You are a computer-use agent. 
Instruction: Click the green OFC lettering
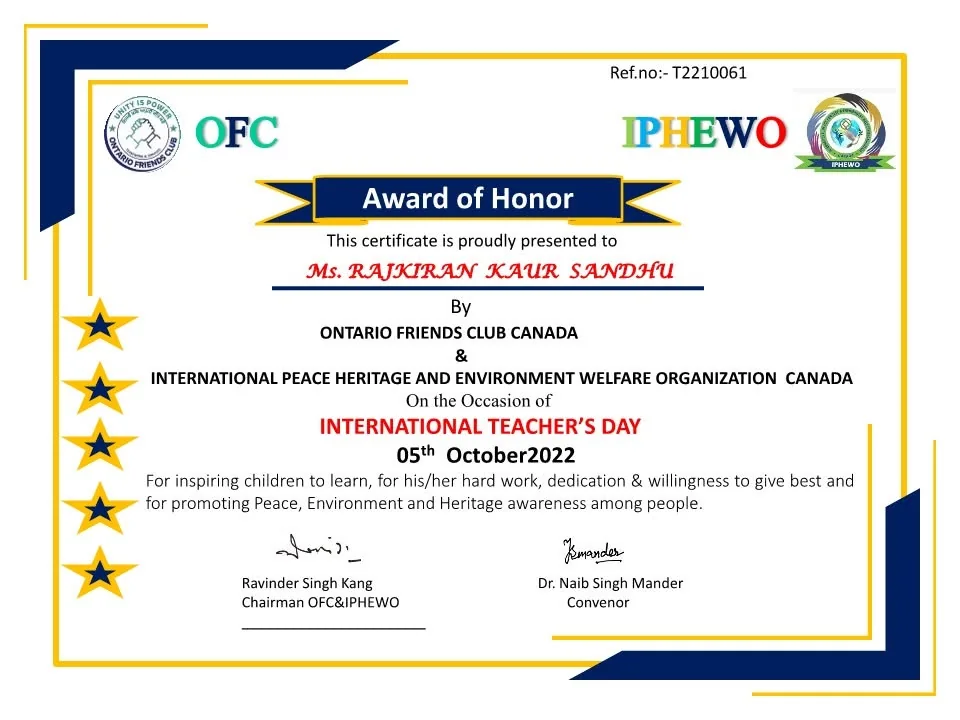(x=237, y=132)
